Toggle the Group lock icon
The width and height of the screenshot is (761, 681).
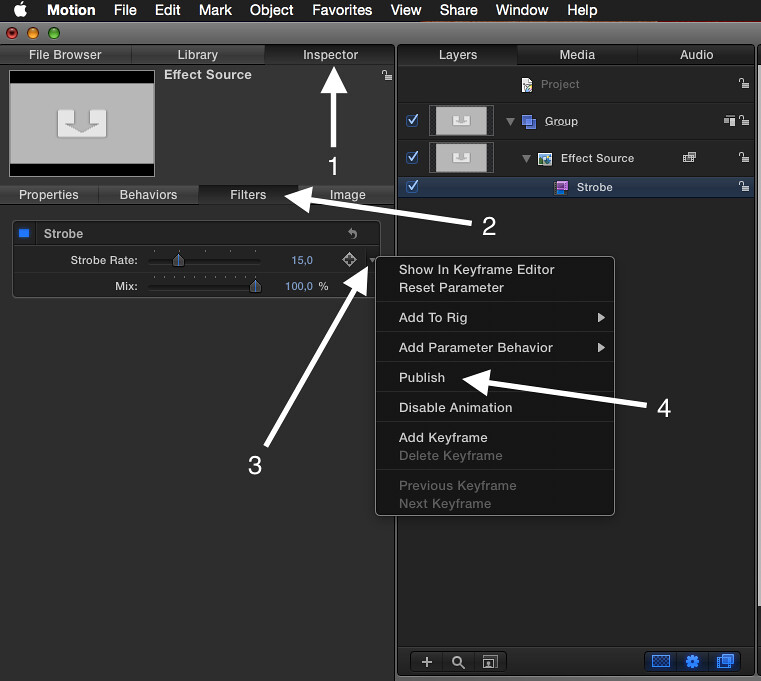pyautogui.click(x=744, y=120)
